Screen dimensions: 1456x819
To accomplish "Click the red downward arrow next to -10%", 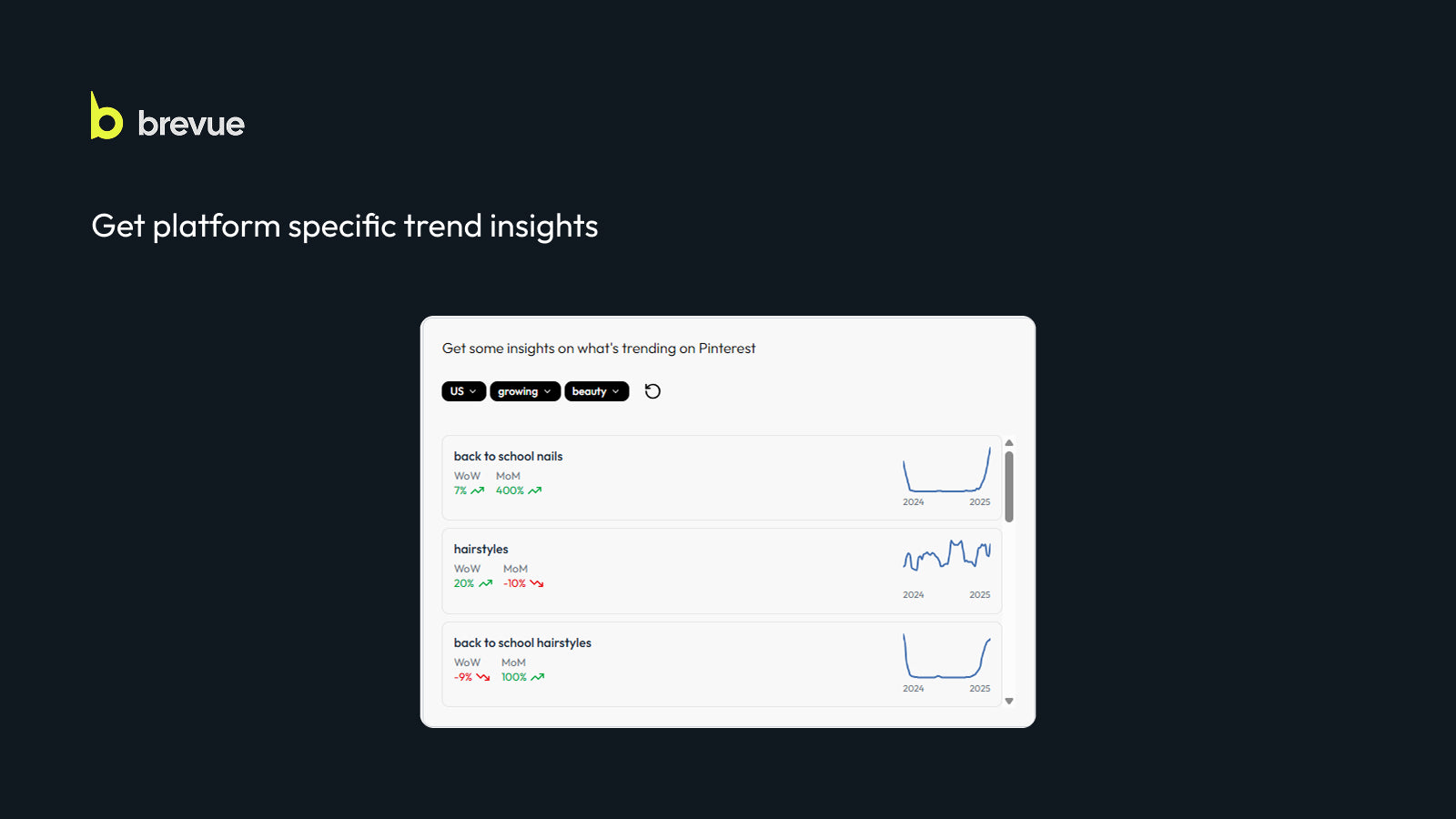I will click(536, 583).
